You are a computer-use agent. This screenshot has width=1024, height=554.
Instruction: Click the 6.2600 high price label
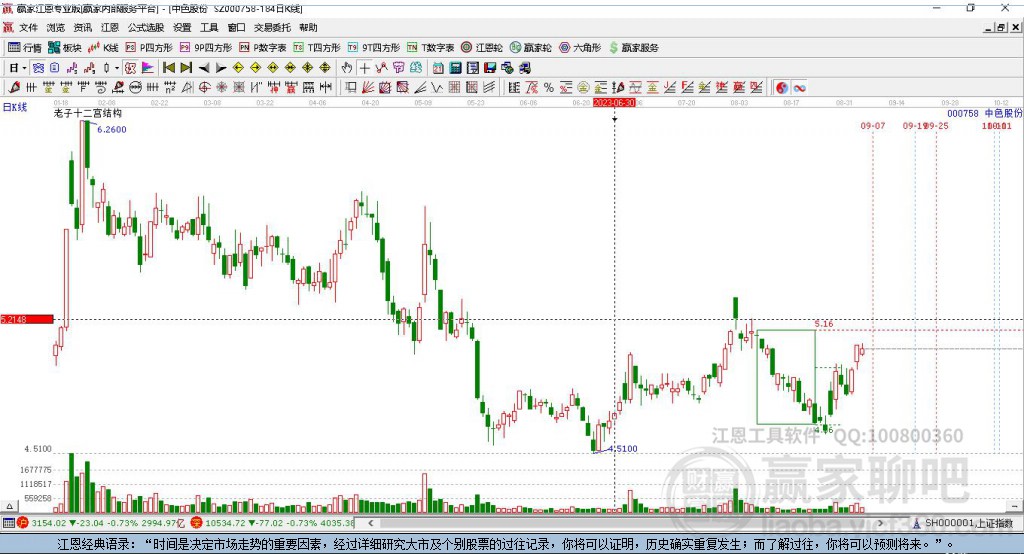pos(112,129)
